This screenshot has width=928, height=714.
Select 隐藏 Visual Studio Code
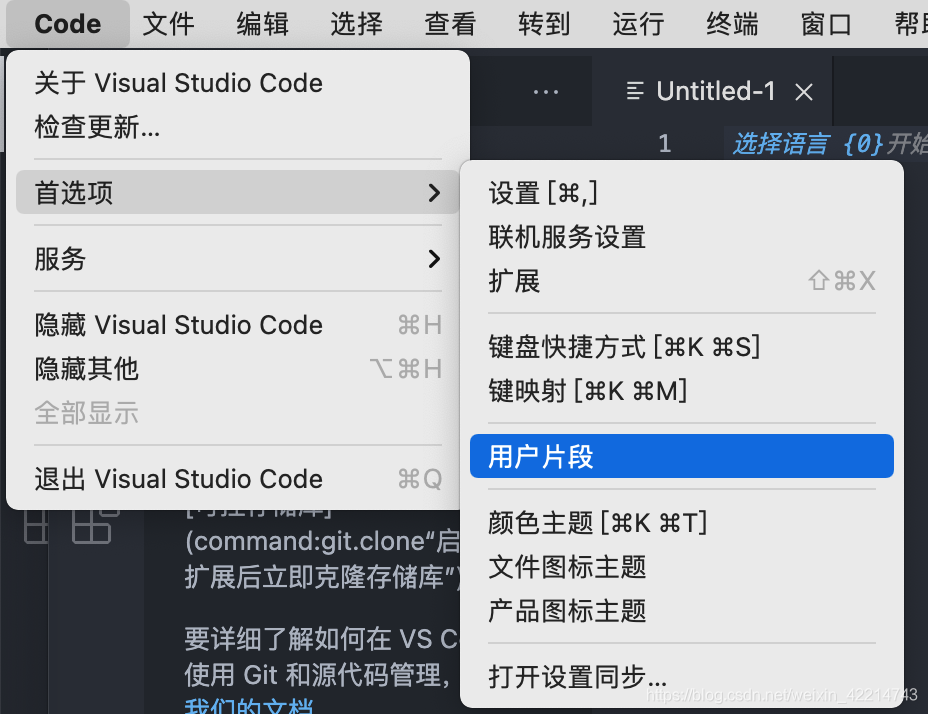238,325
